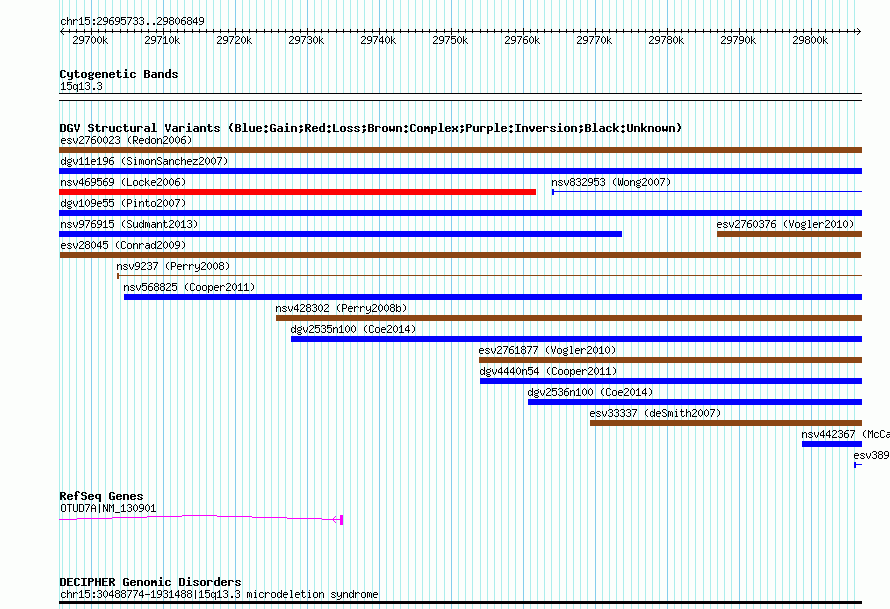
Task: Click the RefSeq Genes track title
Action: (101, 496)
